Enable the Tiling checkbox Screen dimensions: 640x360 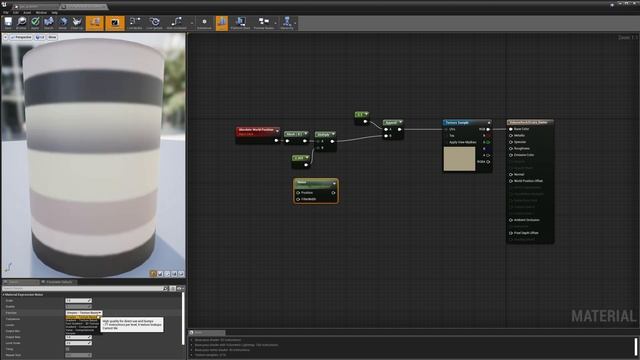[68, 349]
